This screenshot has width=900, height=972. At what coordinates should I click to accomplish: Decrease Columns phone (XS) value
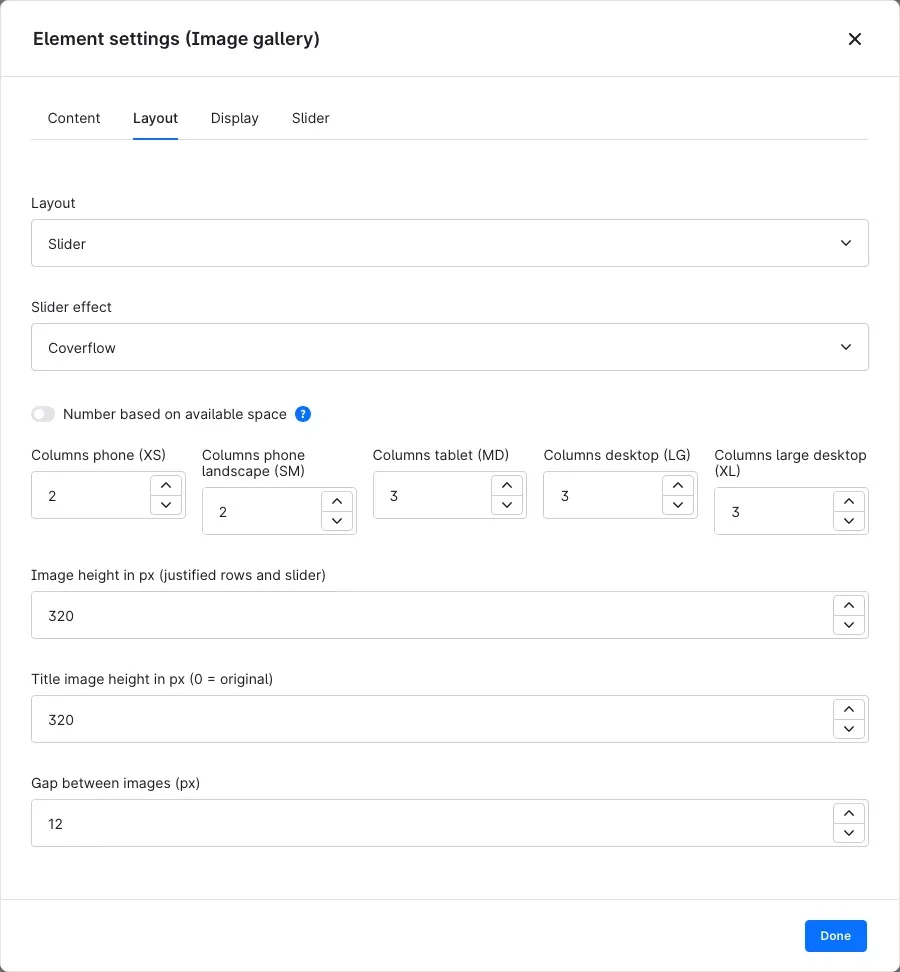click(166, 505)
